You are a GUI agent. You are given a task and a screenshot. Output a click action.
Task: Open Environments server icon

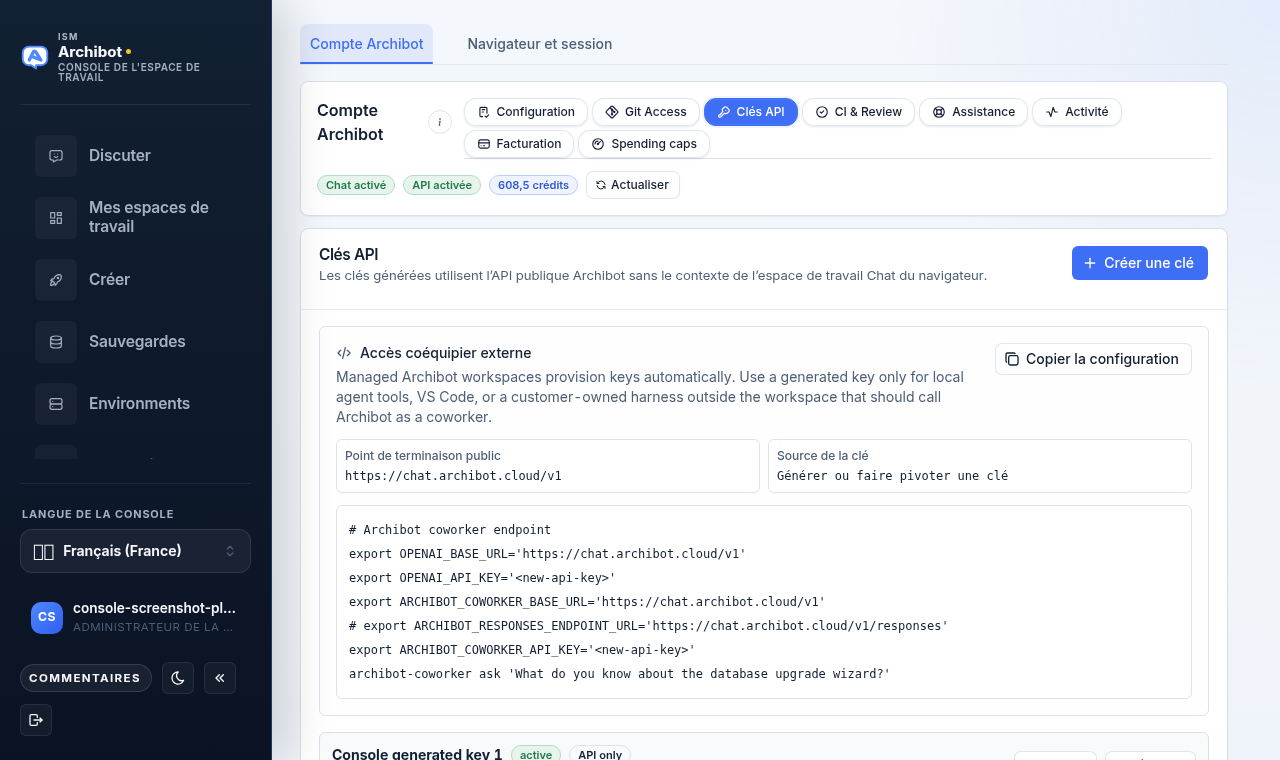[56, 404]
